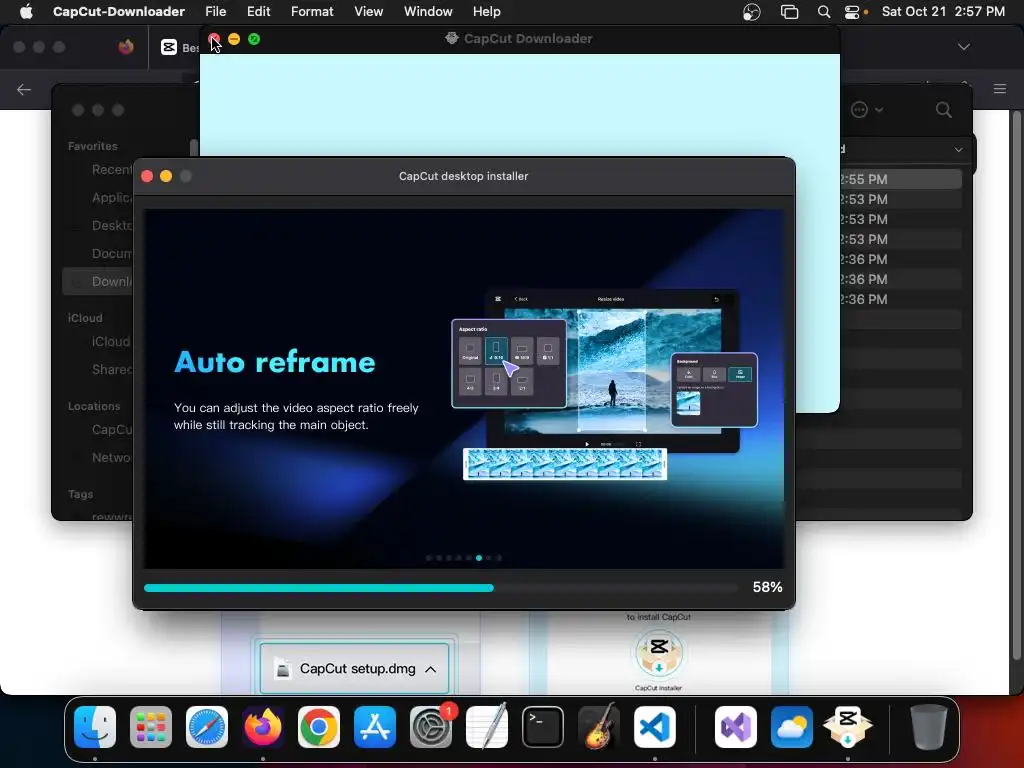The height and width of the screenshot is (768, 1024).
Task: Open the Window menu
Action: (428, 11)
